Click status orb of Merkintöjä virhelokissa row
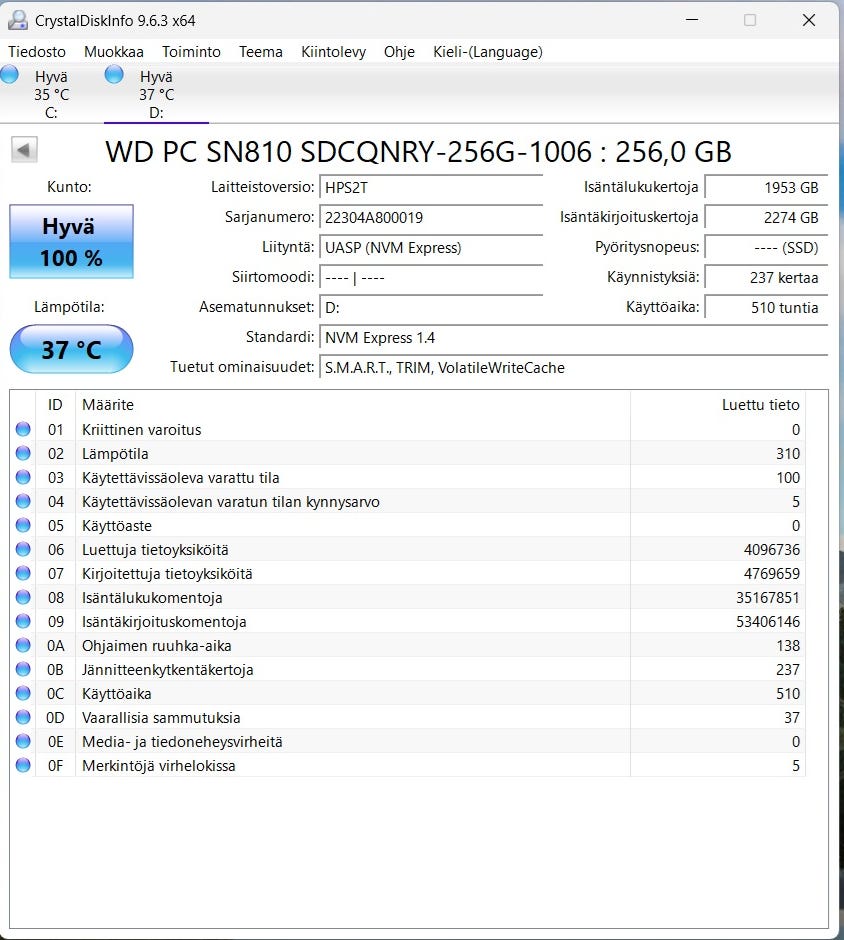Viewport: 844px width, 940px height. pyautogui.click(x=23, y=765)
